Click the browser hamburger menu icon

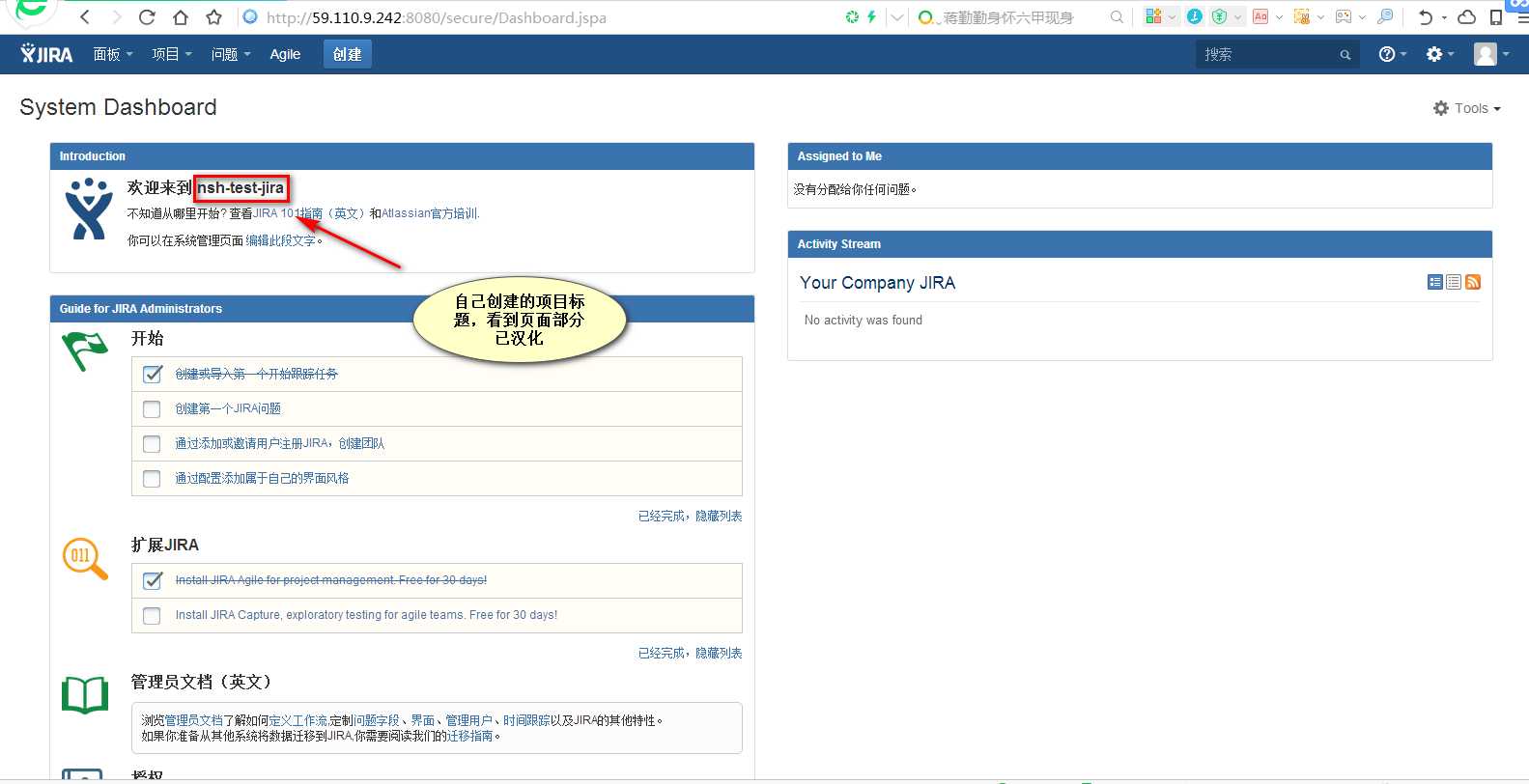[1522, 16]
